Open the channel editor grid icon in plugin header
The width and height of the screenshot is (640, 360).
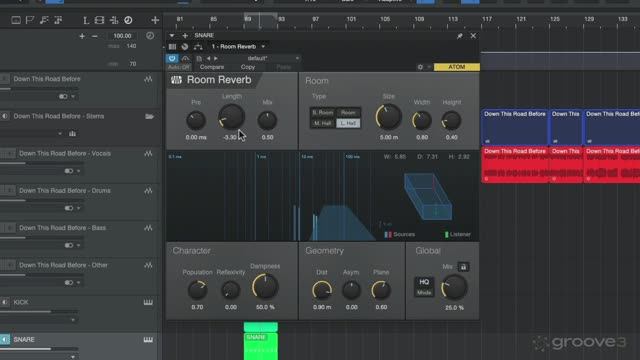[x=172, y=47]
